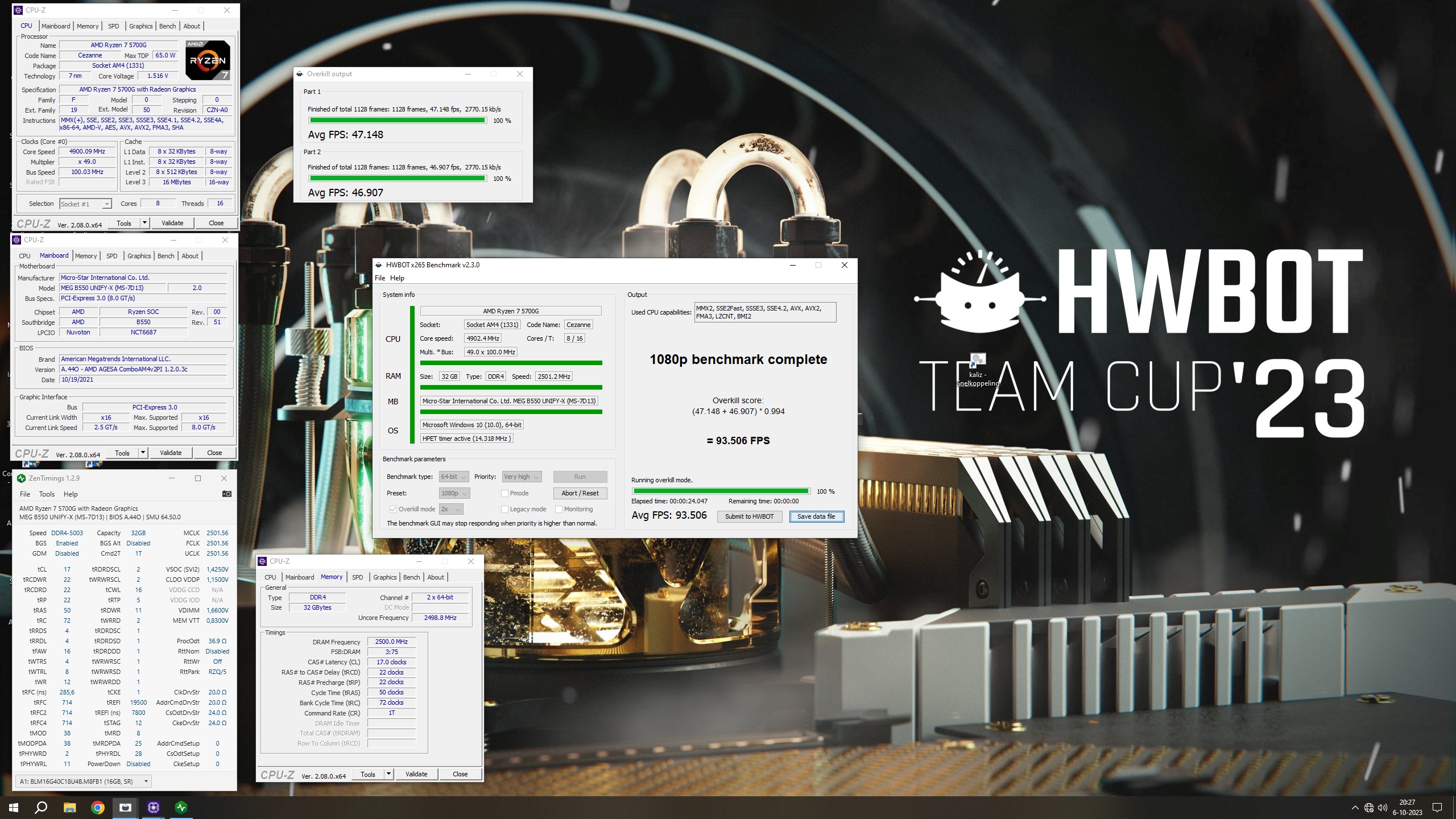Screen dimensions: 1456x819
Task: Click ZenTimings title bar app icon
Action: (22, 478)
